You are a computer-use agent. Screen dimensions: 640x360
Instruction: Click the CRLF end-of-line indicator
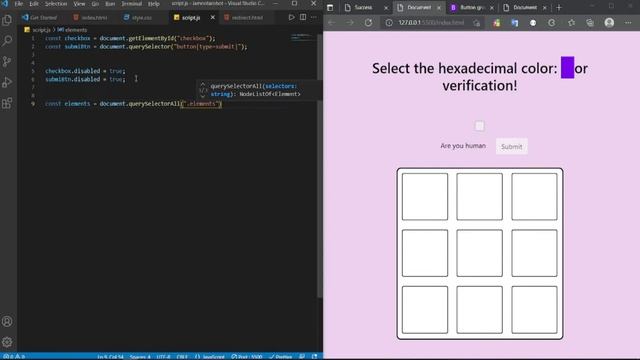[182, 356]
